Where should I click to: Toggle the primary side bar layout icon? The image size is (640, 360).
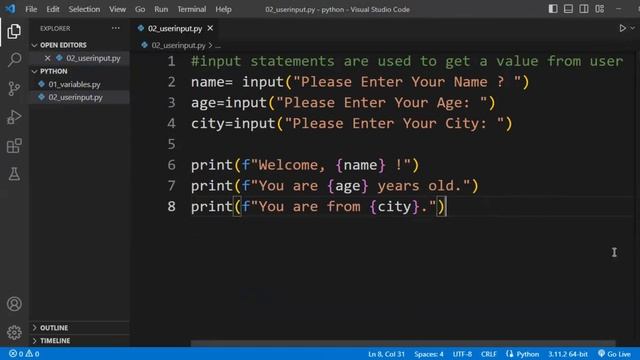(x=553, y=9)
